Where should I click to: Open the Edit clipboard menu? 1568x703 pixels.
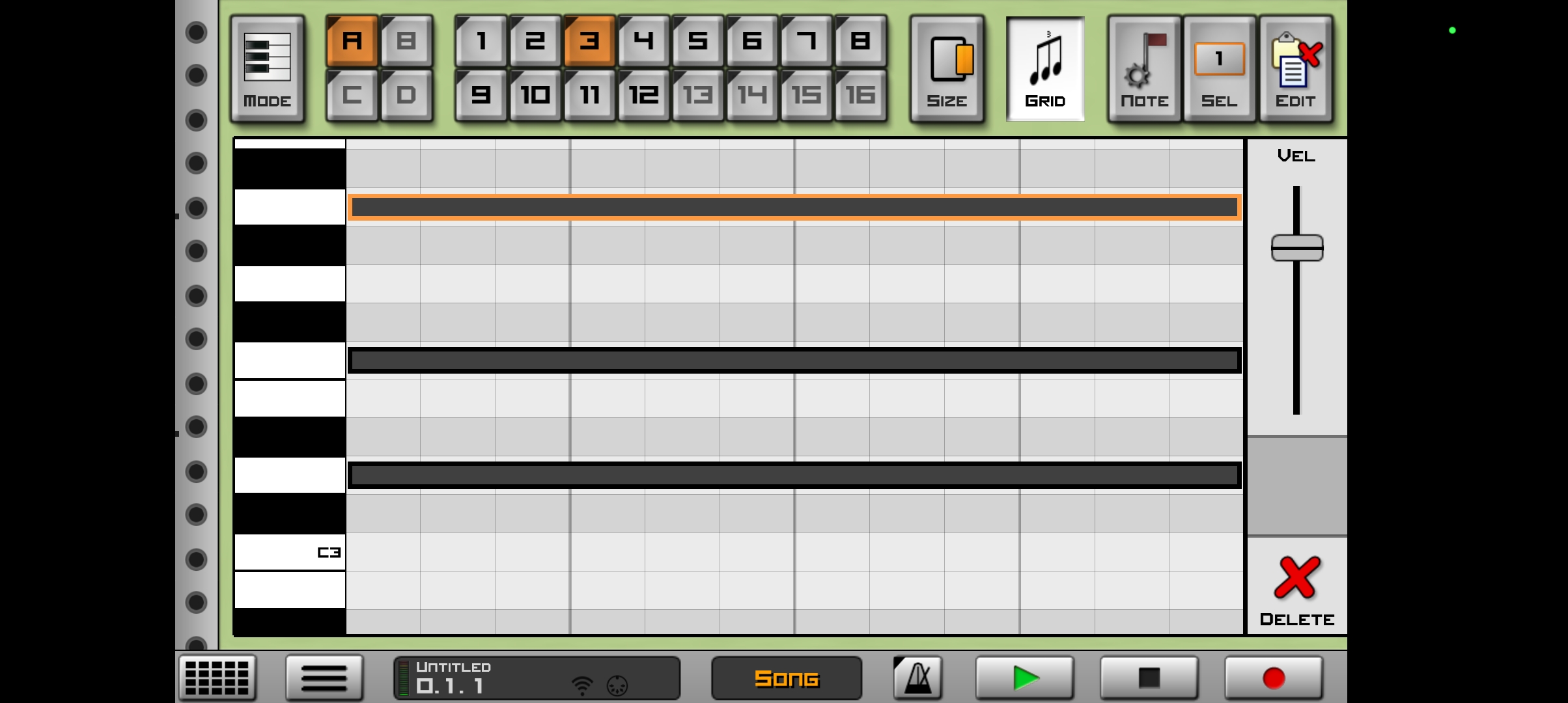1296,69
